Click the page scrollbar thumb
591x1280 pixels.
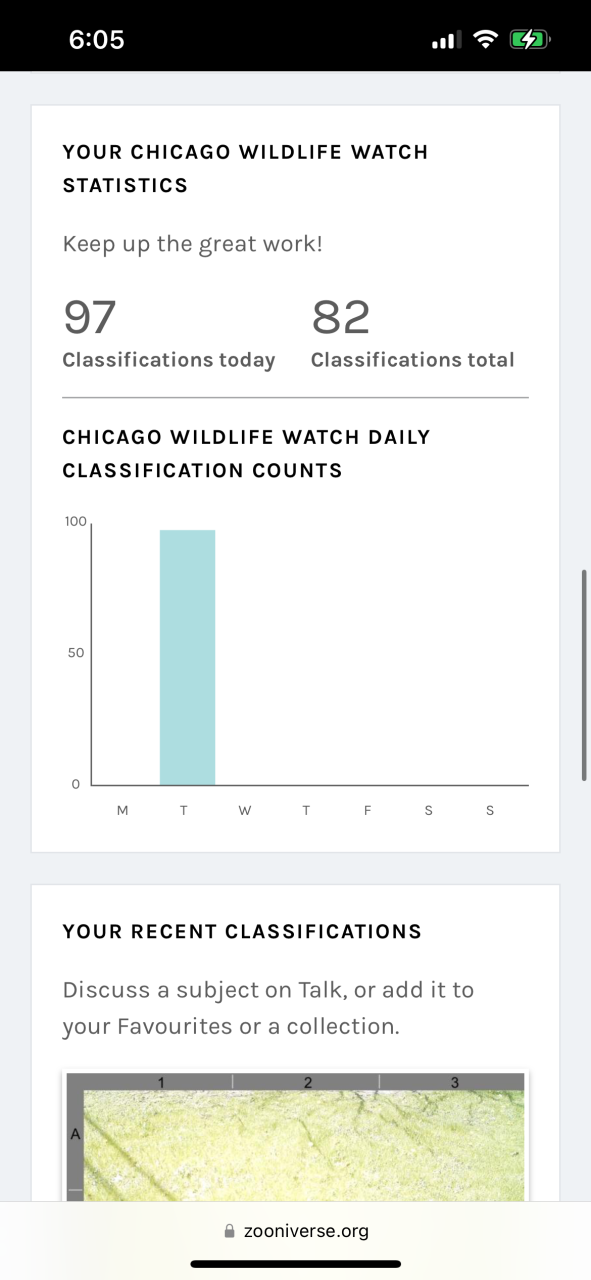click(585, 675)
